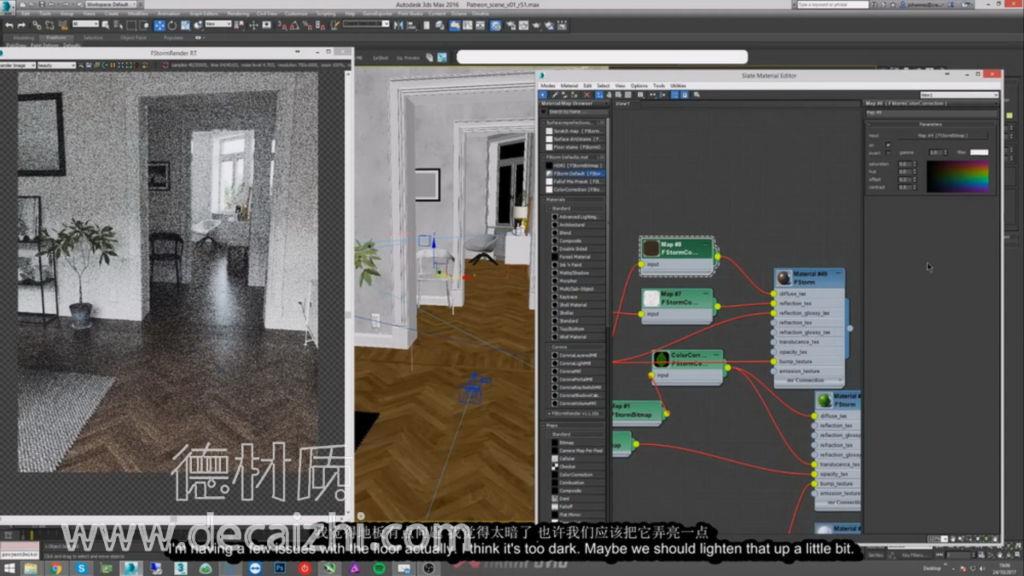Show the Rendered Frame Window
The image size is (1024, 576).
point(524,25)
